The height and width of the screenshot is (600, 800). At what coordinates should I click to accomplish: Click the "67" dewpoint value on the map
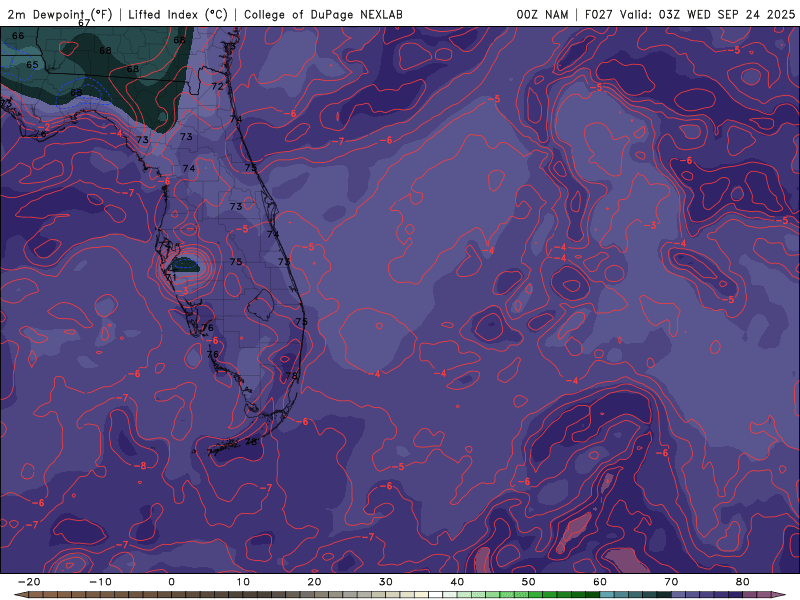tap(84, 23)
